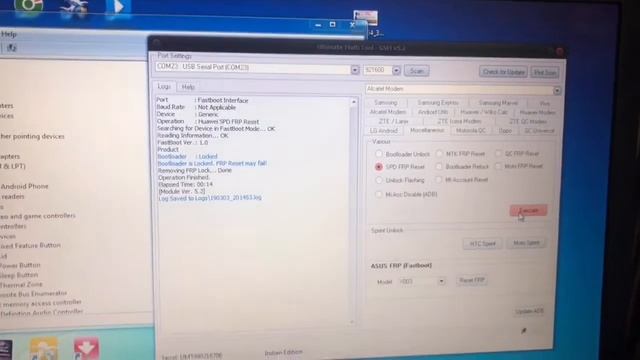This screenshot has height=360, width=640.
Task: Open the Huawei Modem tab
Action: (x=537, y=112)
